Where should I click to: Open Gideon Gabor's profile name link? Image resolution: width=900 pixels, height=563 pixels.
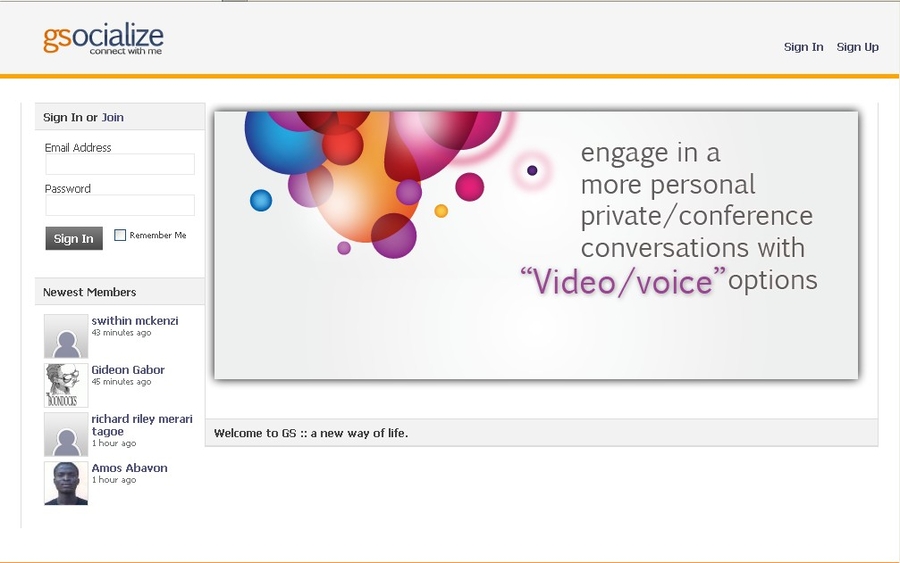(128, 370)
